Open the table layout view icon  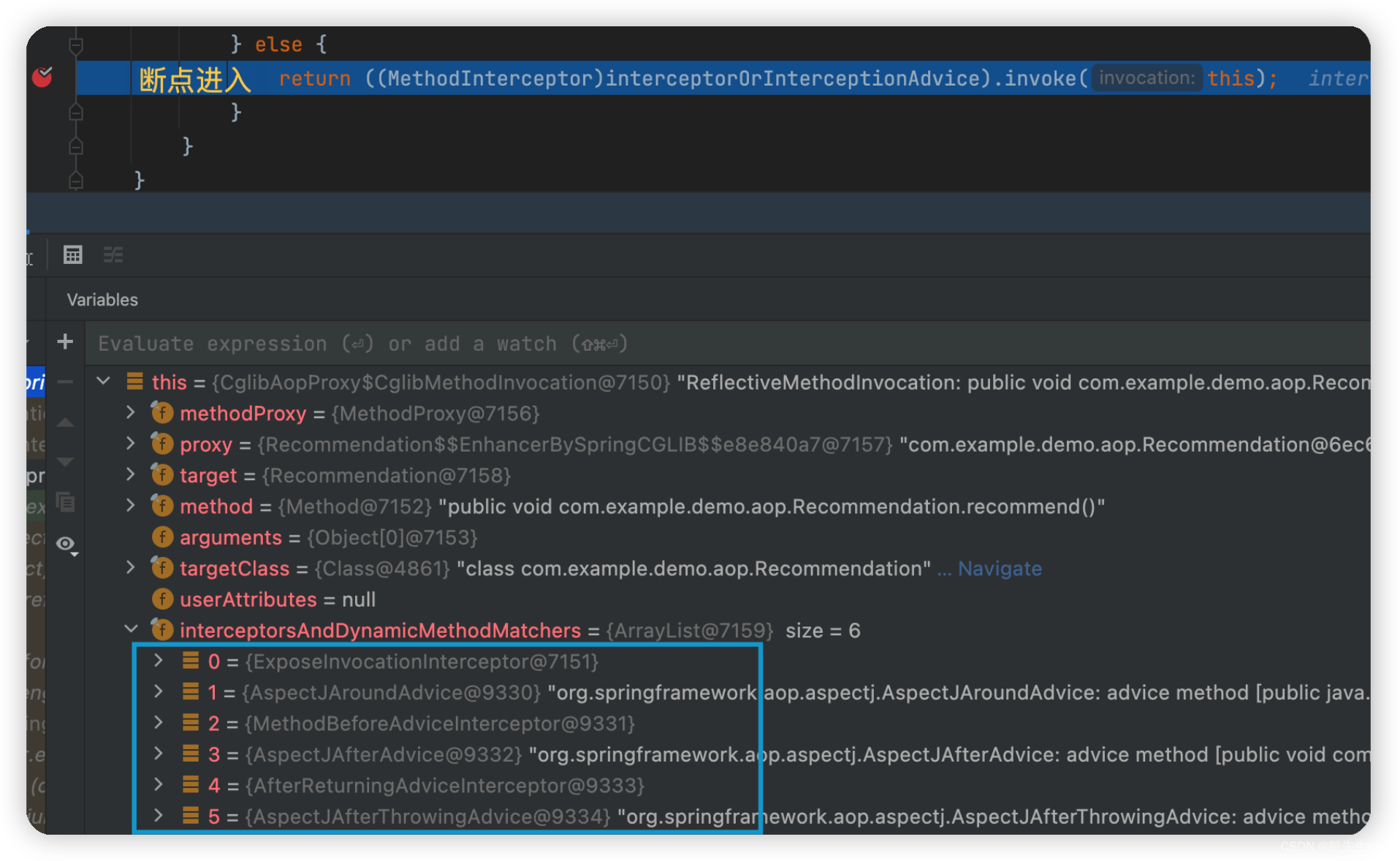pos(72,254)
